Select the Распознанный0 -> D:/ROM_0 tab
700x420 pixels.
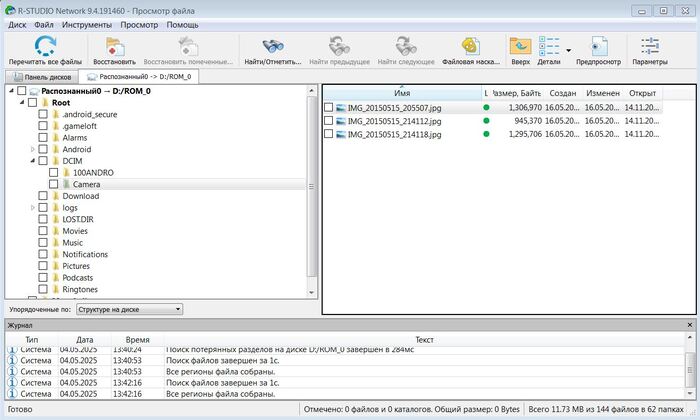coord(139,76)
